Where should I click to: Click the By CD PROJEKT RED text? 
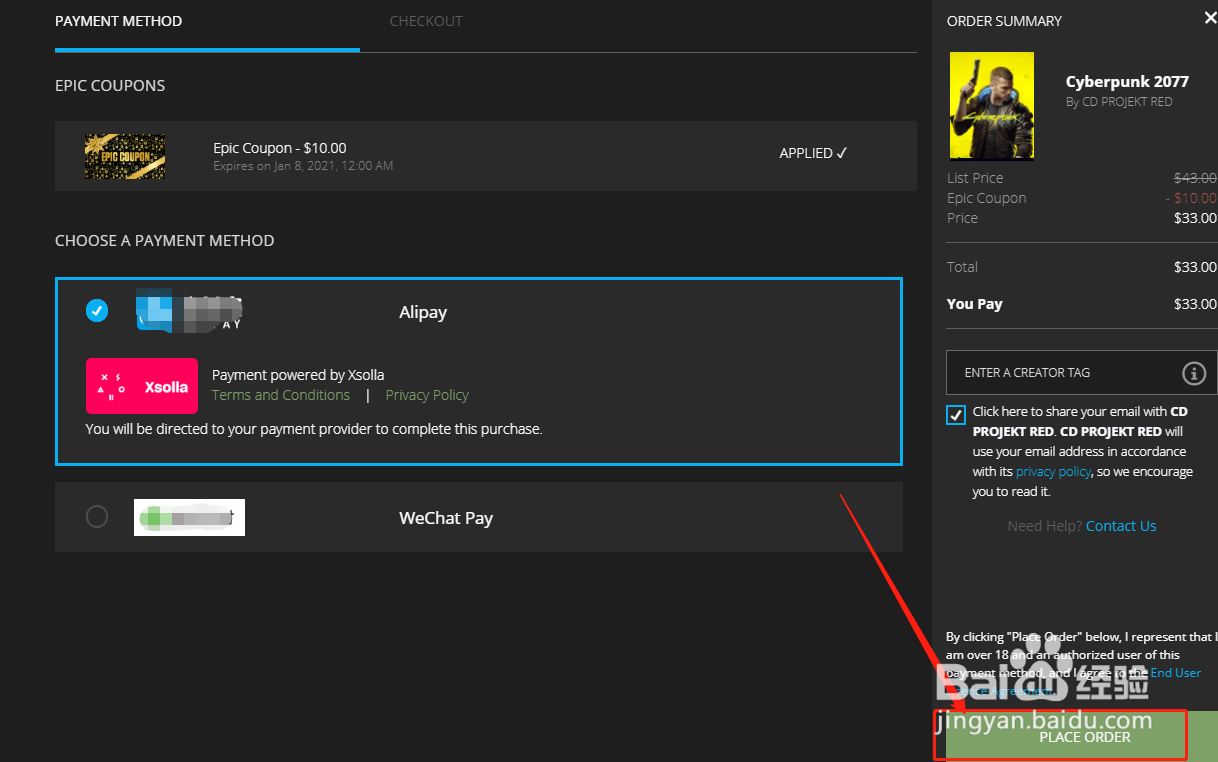click(x=1119, y=102)
